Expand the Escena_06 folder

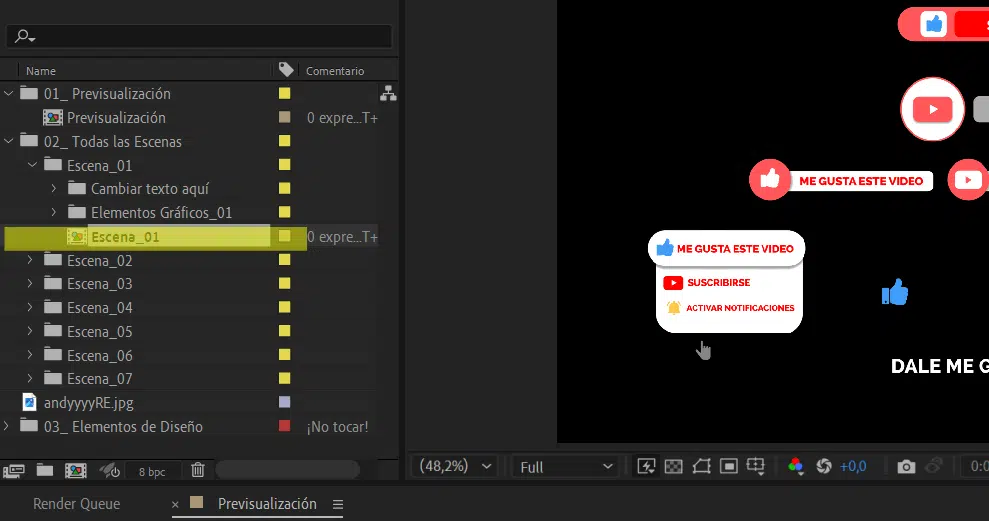(x=30, y=354)
